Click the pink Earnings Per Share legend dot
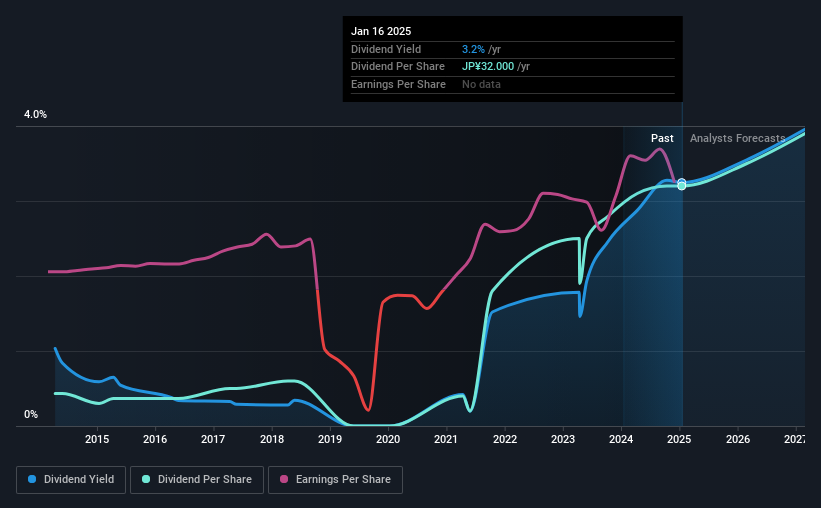The height and width of the screenshot is (508, 821). click(x=284, y=479)
